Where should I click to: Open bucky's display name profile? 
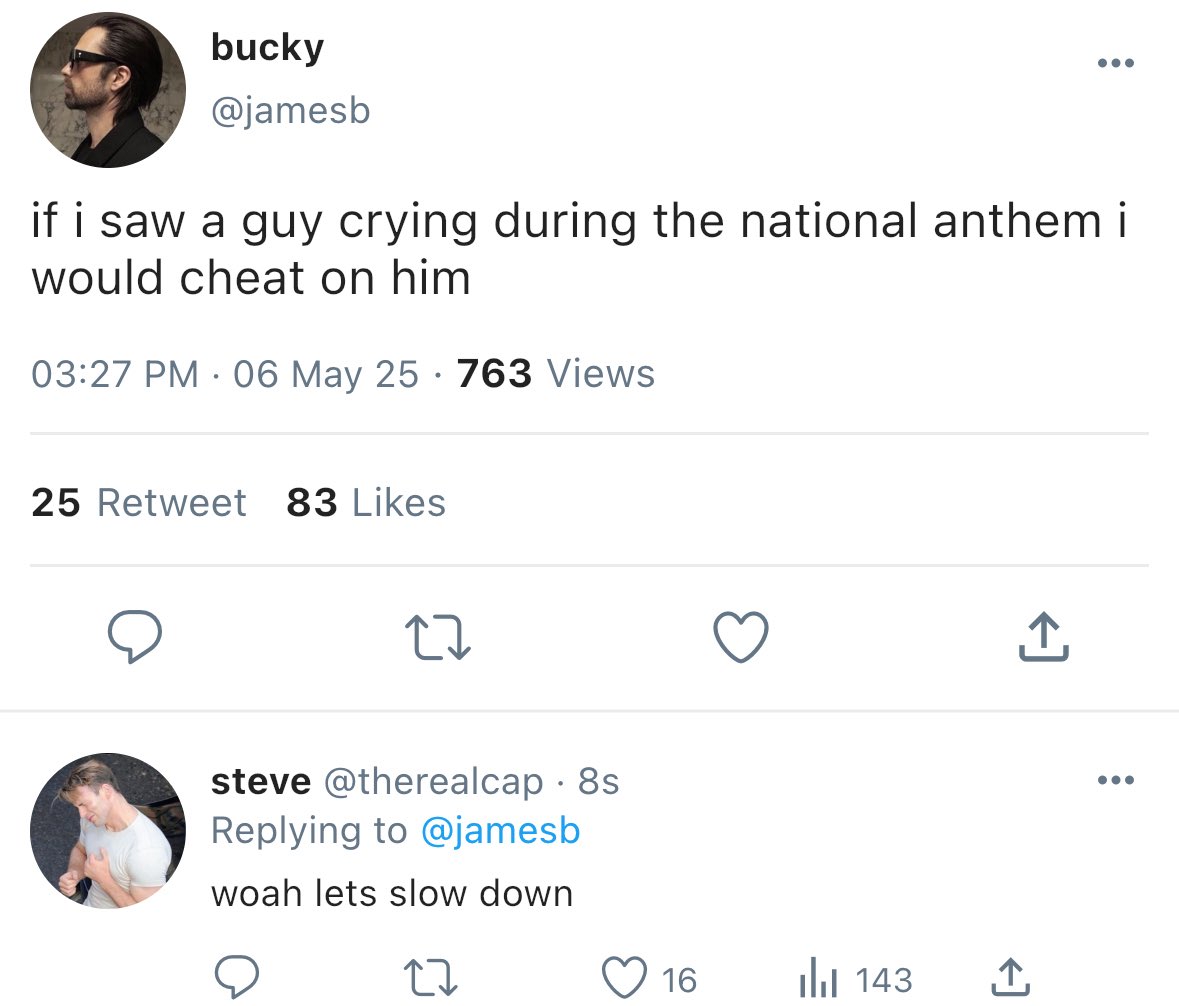click(267, 48)
